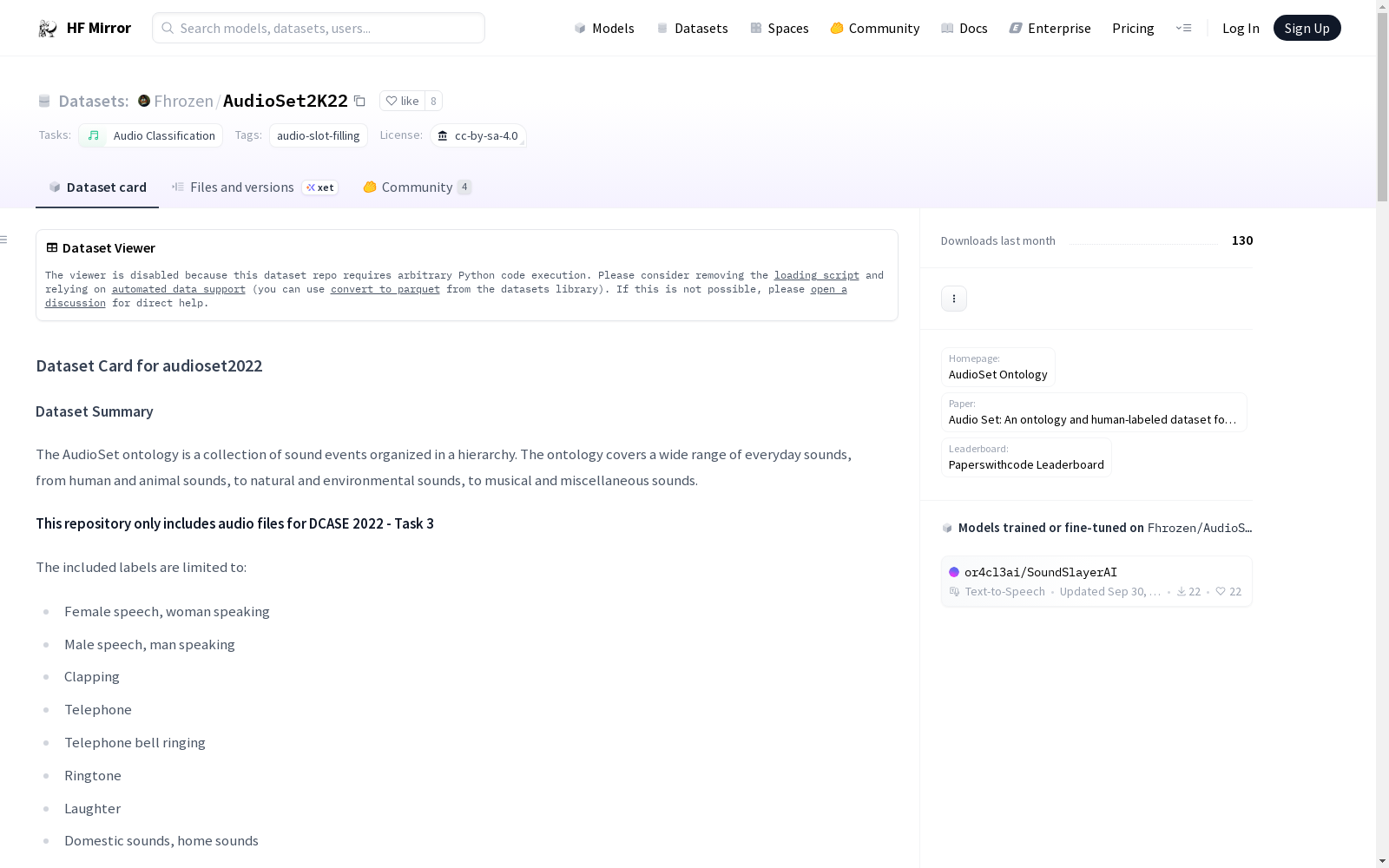Expand the navigation more-options menu
The image size is (1389, 868).
pyautogui.click(x=1183, y=28)
